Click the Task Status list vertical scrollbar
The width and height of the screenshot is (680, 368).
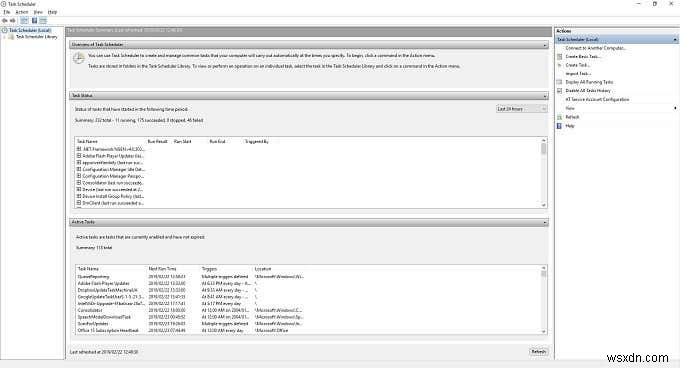(544, 173)
